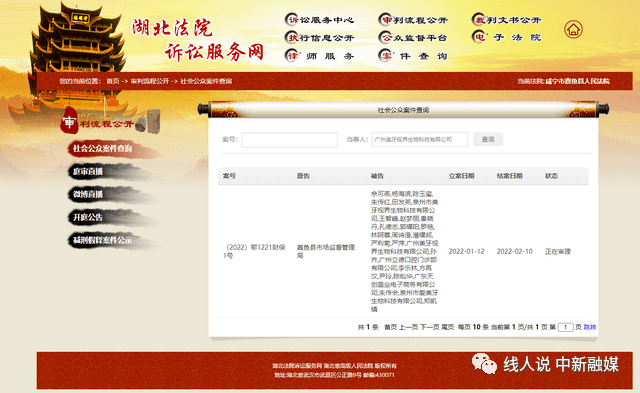This screenshot has width=640, height=393.
Task: Focus the 案号 input field
Action: 289,140
